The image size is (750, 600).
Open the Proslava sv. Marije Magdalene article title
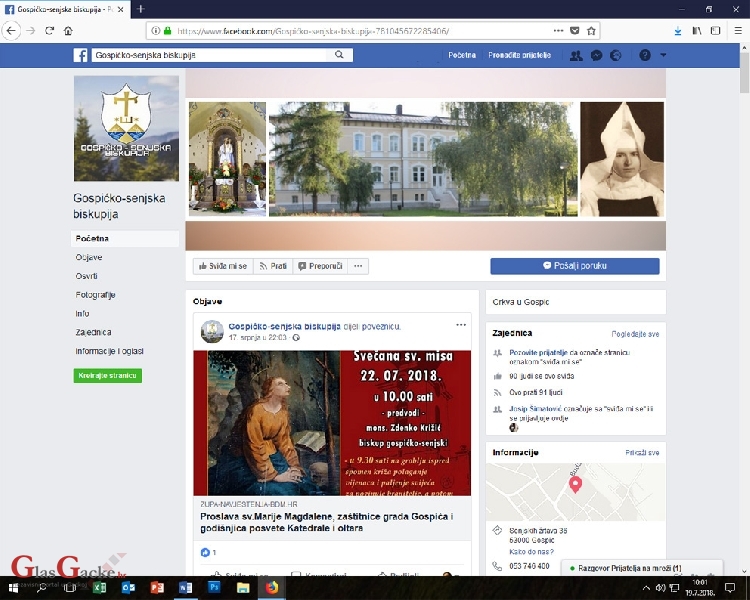tap(327, 522)
